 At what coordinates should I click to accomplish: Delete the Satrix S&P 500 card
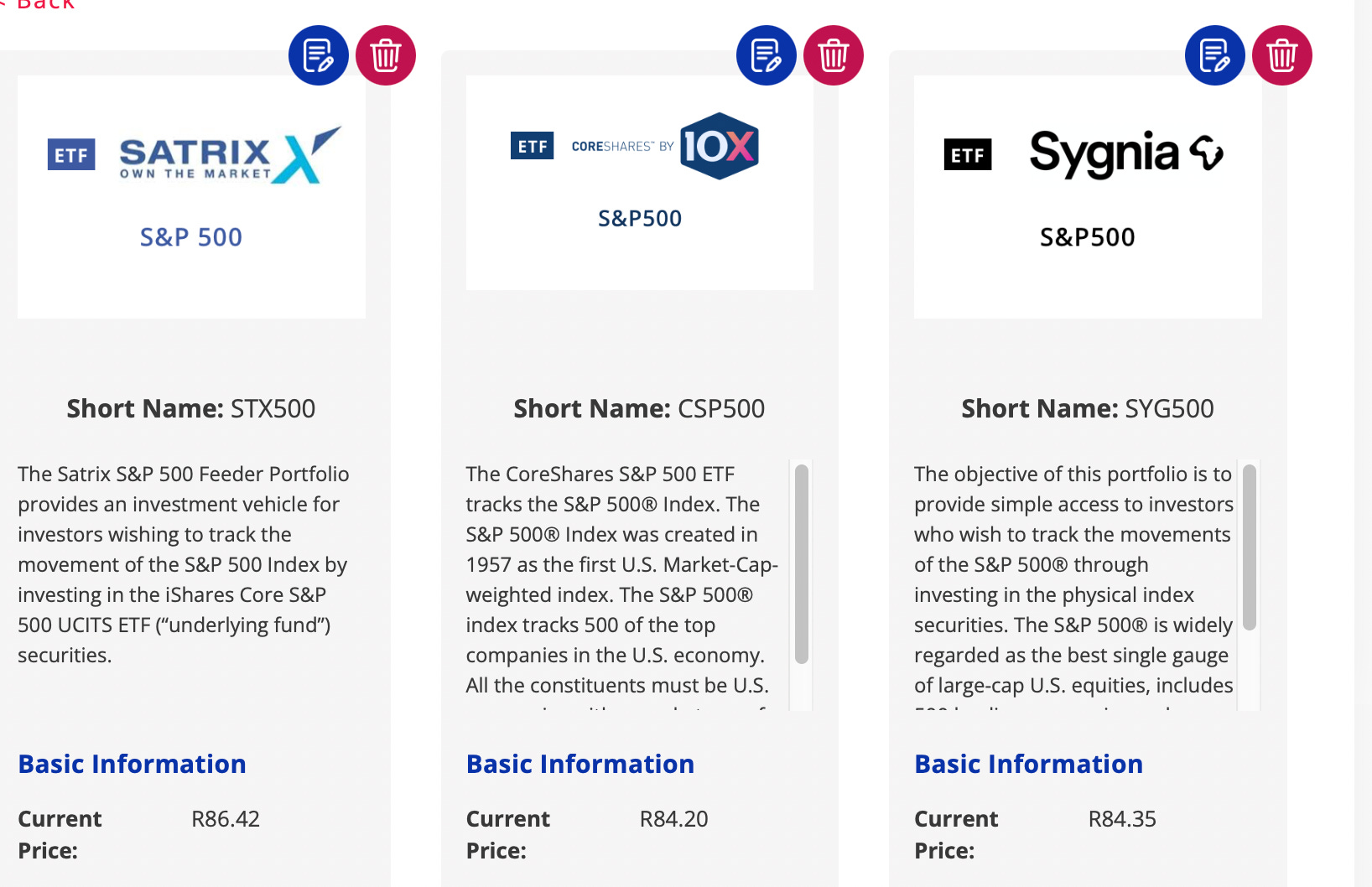(386, 55)
